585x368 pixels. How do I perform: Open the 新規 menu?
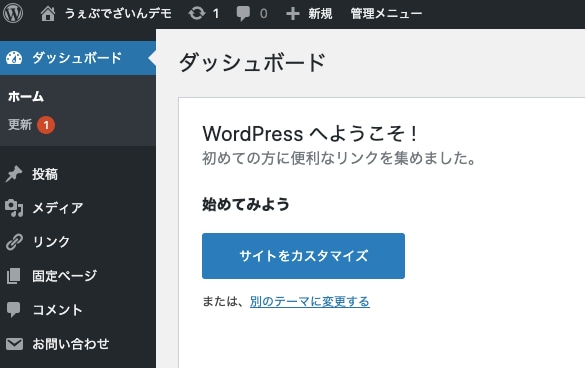(x=320, y=14)
